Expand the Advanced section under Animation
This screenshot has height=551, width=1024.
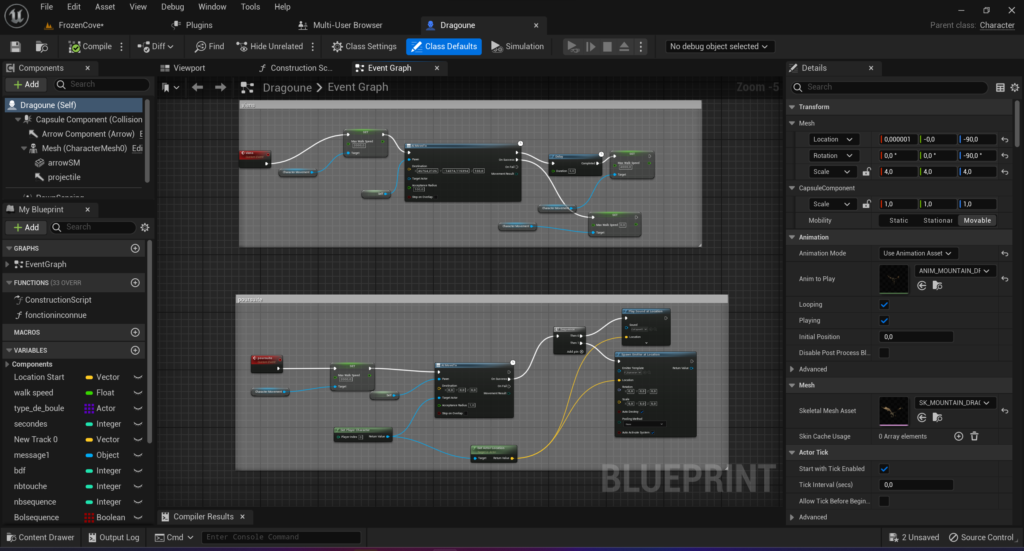(x=813, y=369)
